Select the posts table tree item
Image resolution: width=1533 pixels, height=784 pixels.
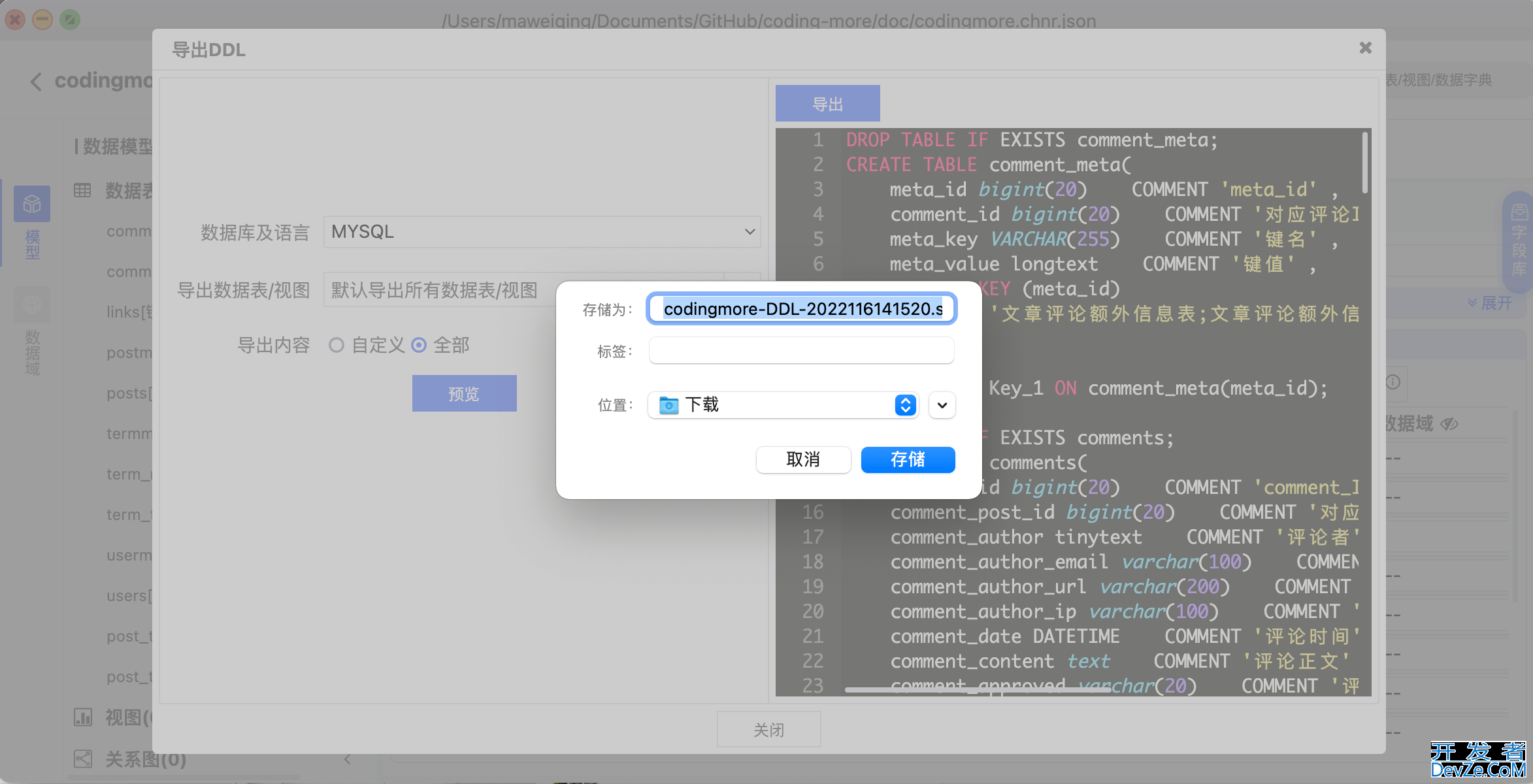129,393
